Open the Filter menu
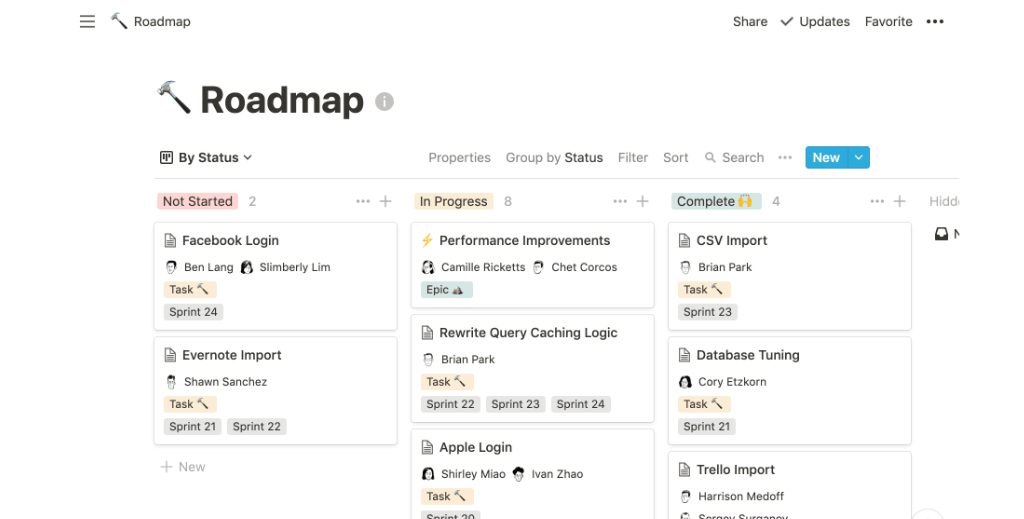The width and height of the screenshot is (1024, 519). pyautogui.click(x=633, y=158)
